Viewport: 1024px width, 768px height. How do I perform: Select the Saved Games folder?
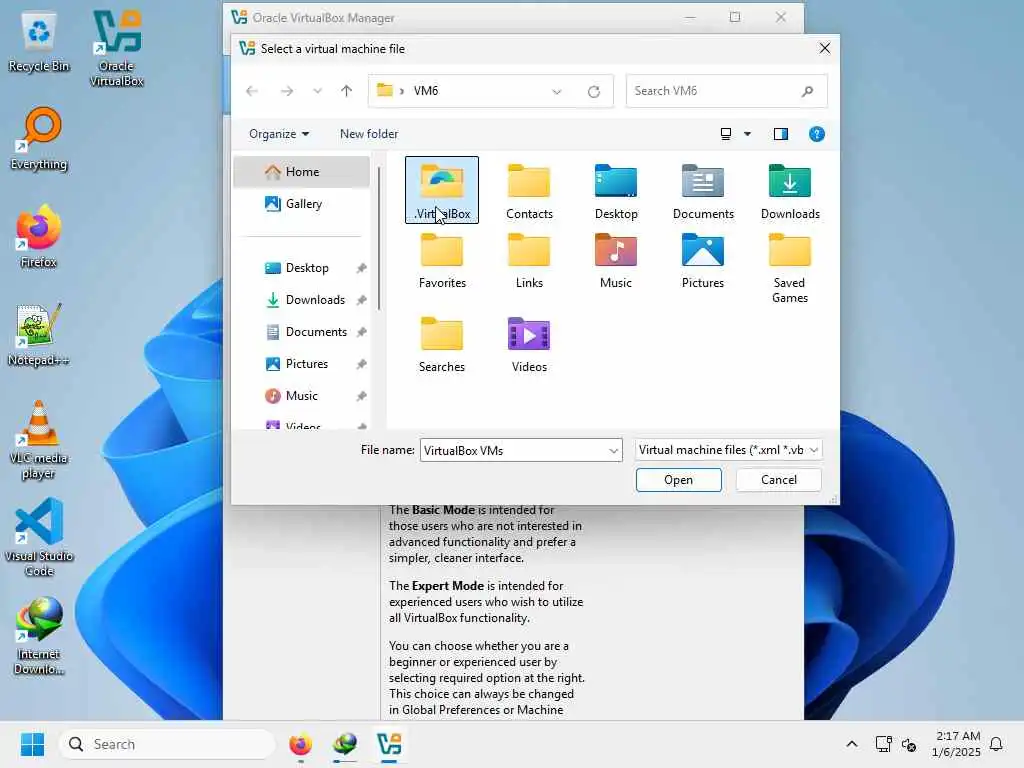(x=790, y=268)
